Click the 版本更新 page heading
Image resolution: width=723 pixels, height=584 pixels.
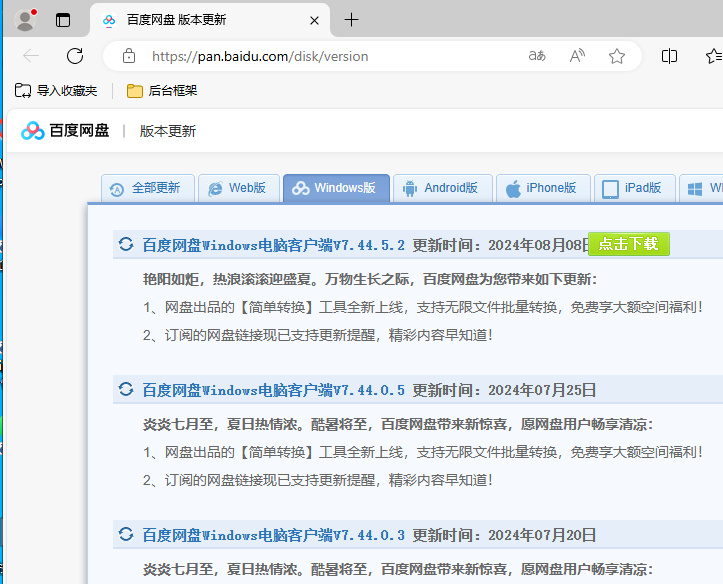pos(168,131)
